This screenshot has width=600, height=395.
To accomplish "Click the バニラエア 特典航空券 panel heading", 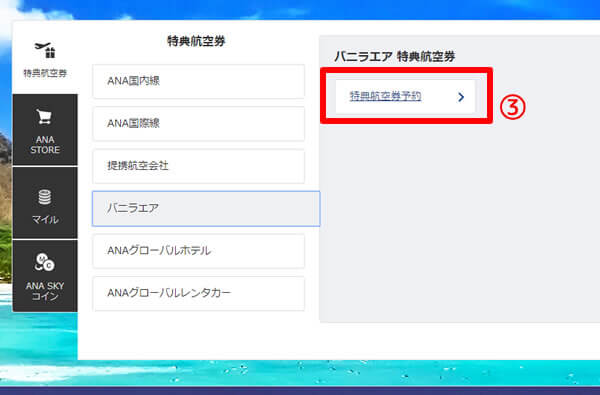I will [395, 57].
